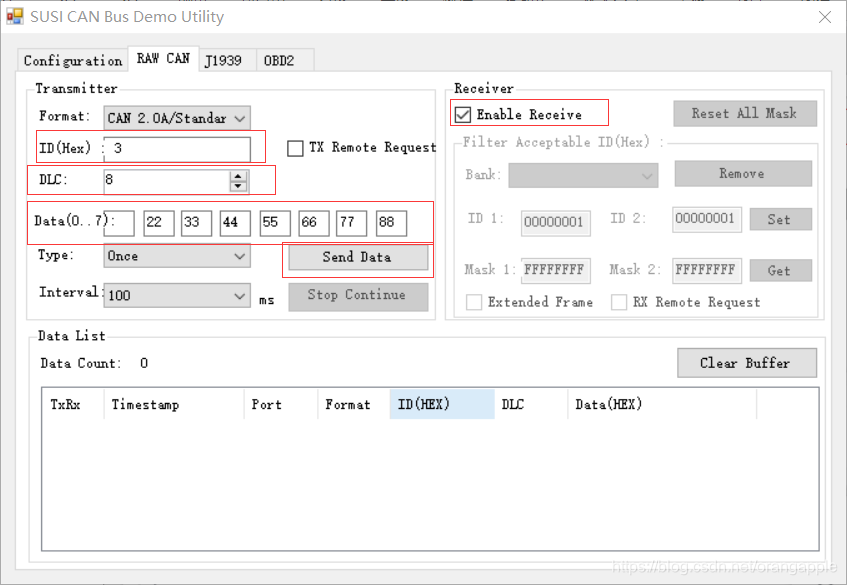The width and height of the screenshot is (847, 585).
Task: Decrease DLC with the down arrow
Action: coord(238,186)
